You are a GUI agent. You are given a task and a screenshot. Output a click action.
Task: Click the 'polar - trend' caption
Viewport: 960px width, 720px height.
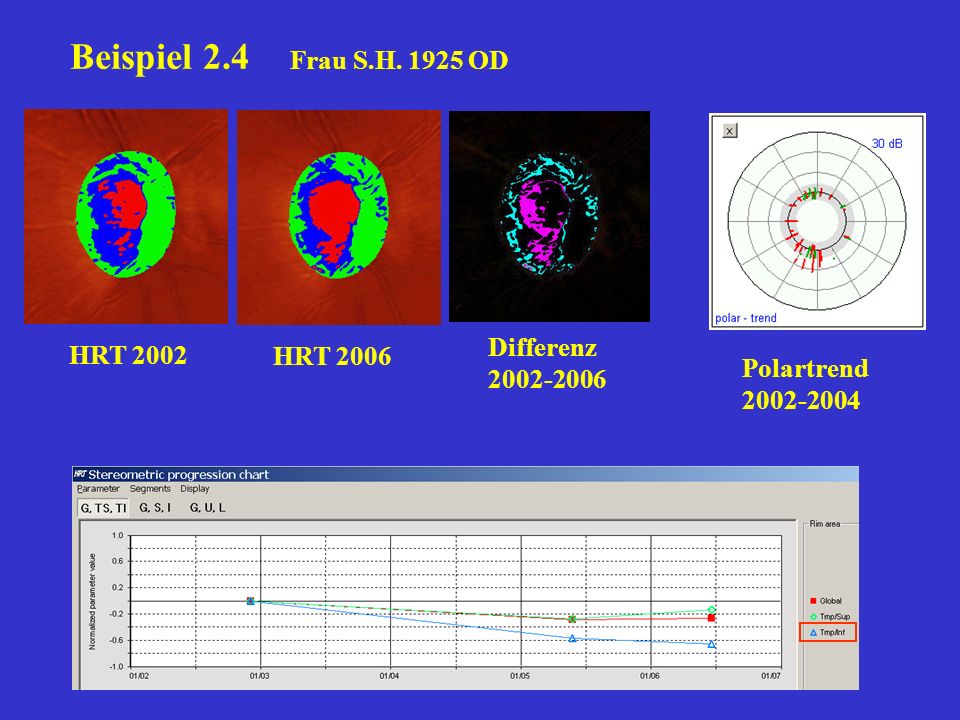tap(746, 318)
